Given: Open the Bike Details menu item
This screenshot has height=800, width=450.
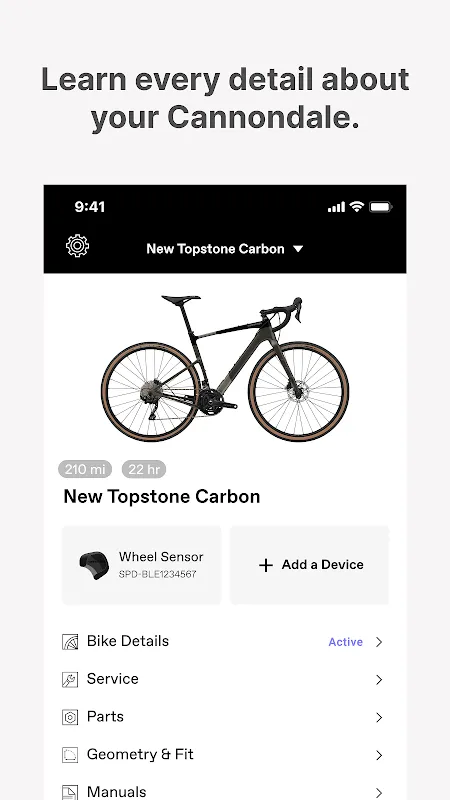Looking at the screenshot, I should coord(225,642).
